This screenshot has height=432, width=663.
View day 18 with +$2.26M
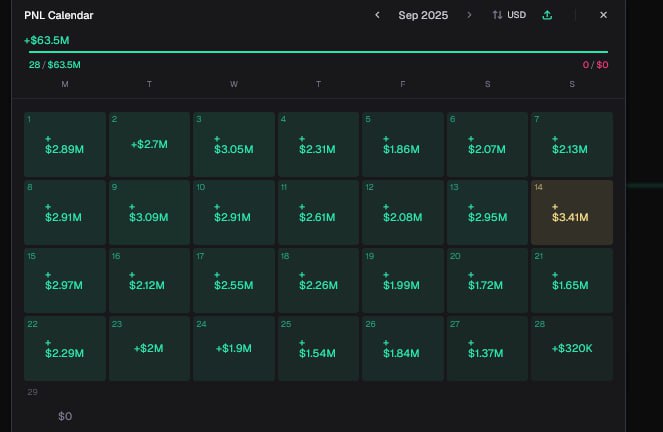[x=318, y=281]
